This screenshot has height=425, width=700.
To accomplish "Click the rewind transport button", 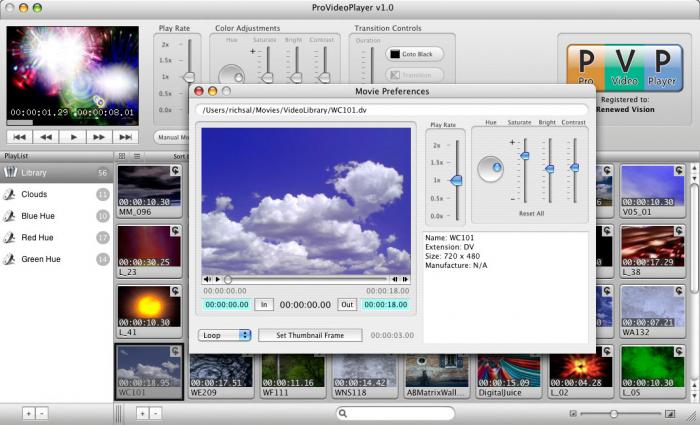I will [x=46, y=136].
